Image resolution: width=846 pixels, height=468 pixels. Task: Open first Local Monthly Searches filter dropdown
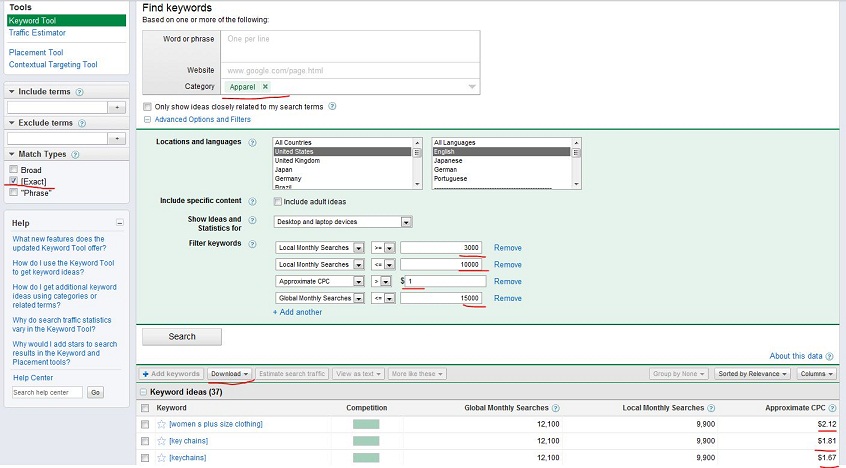pyautogui.click(x=320, y=248)
